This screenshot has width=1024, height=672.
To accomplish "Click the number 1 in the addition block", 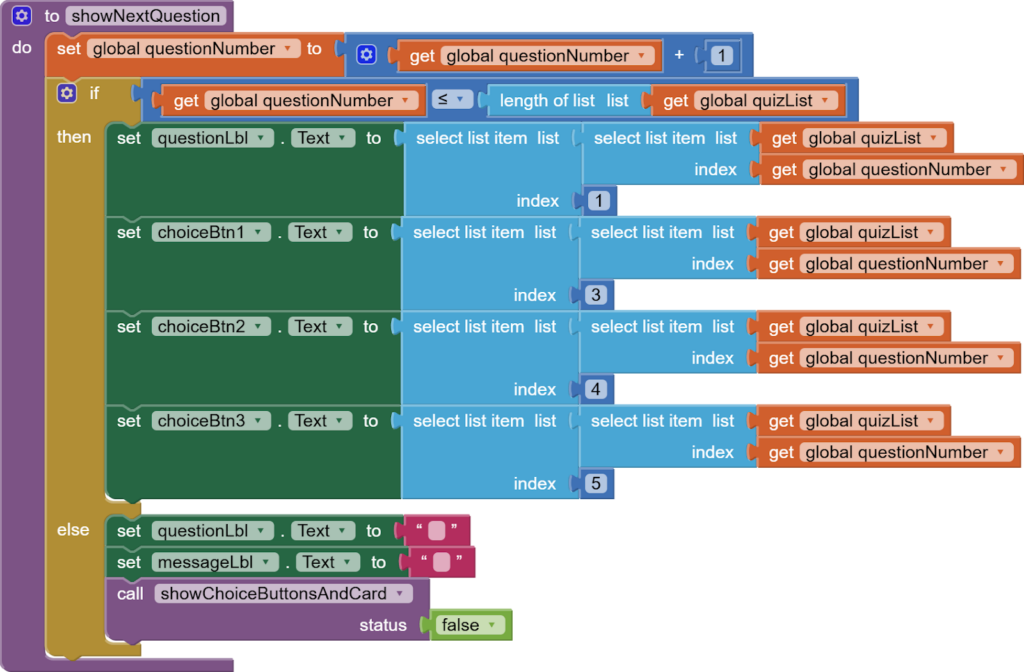I will pos(721,56).
